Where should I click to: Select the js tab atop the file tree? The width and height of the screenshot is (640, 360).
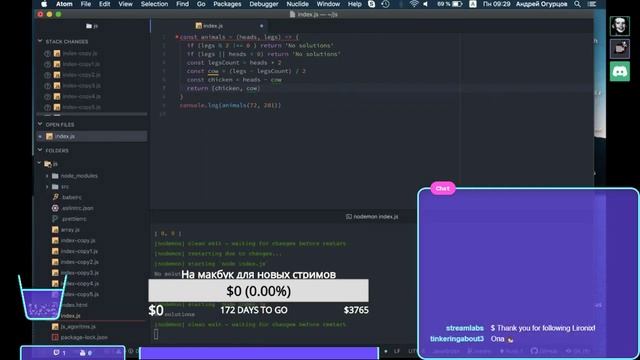pyautogui.click(x=92, y=26)
